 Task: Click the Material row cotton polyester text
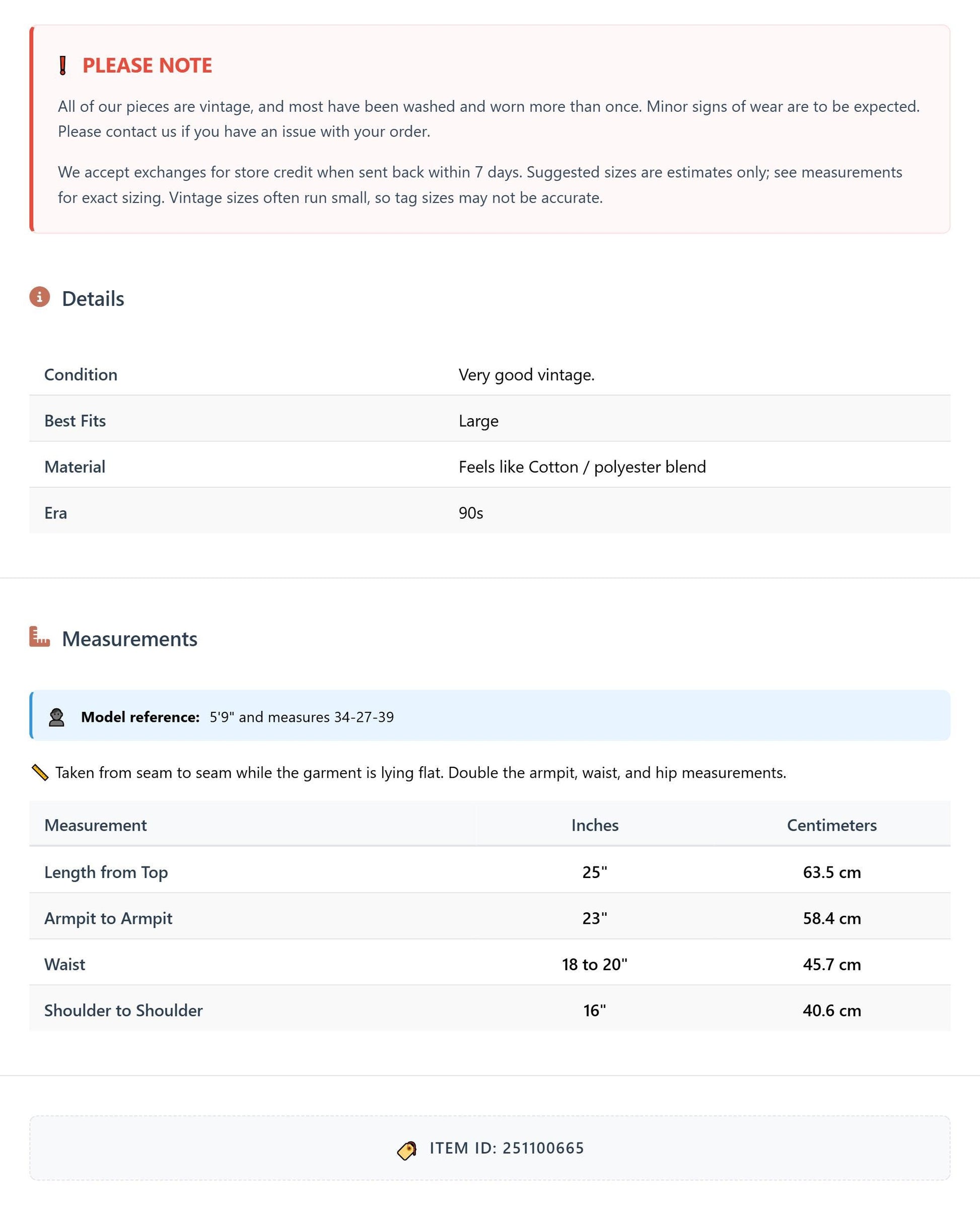click(583, 467)
